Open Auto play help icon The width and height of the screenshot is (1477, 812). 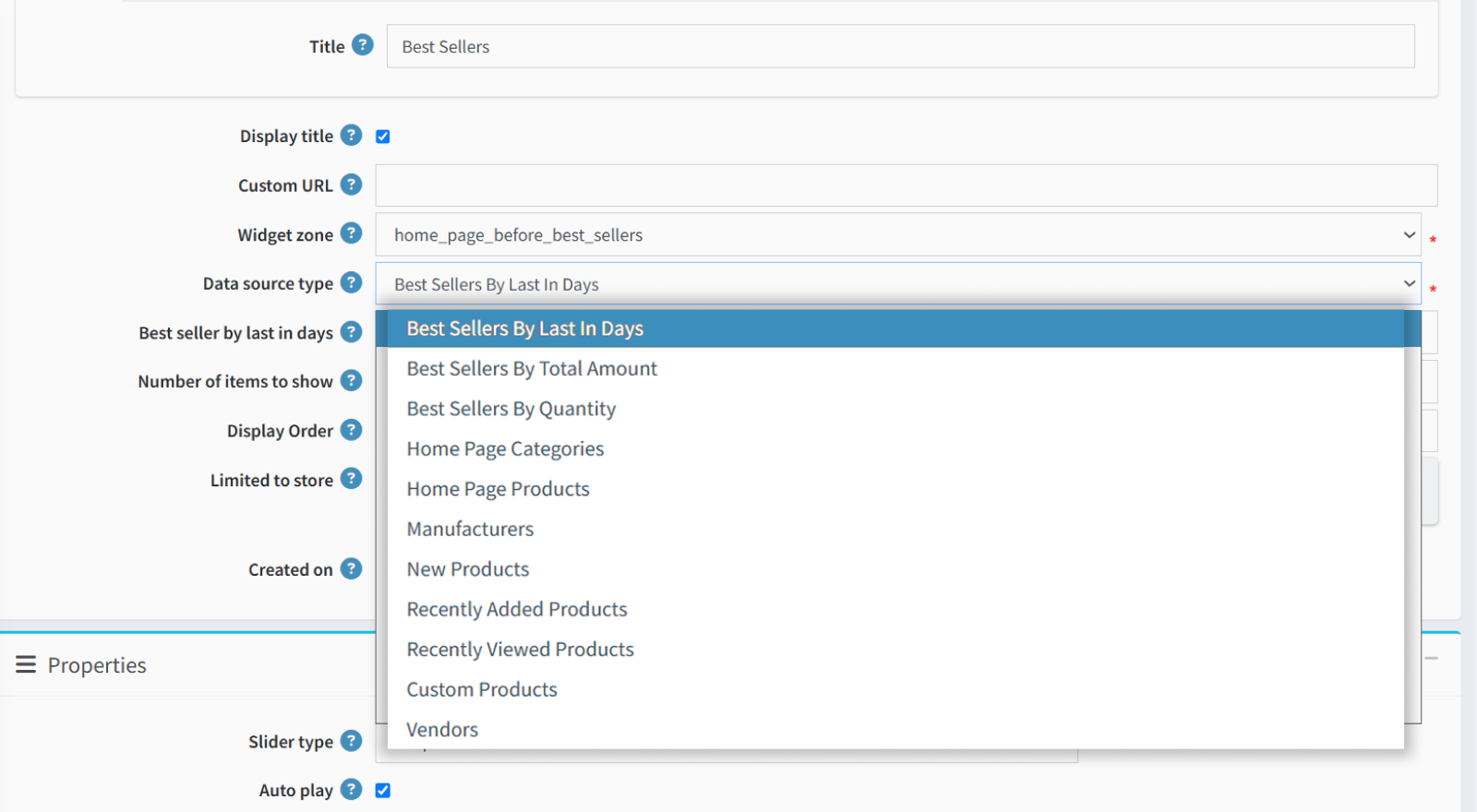351,789
